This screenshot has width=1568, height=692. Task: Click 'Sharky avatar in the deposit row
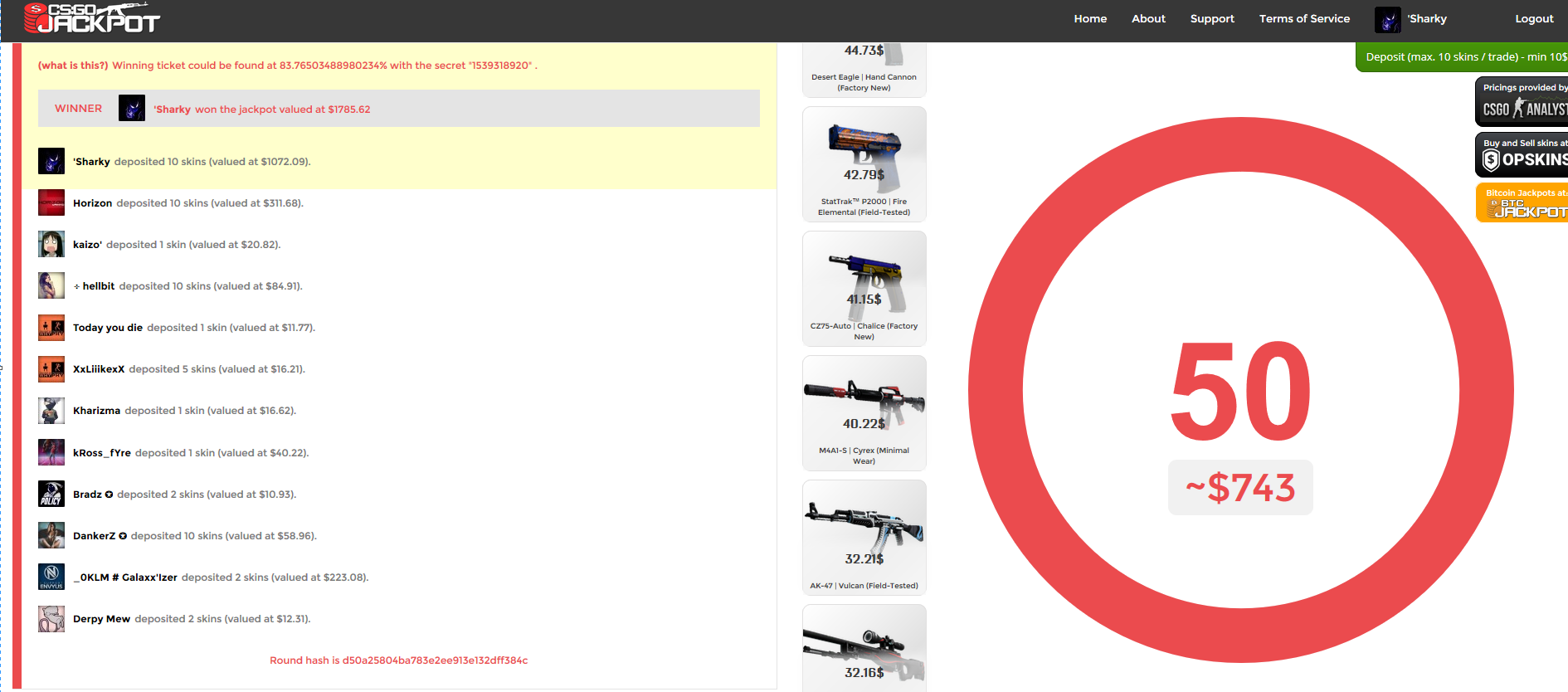tap(51, 161)
